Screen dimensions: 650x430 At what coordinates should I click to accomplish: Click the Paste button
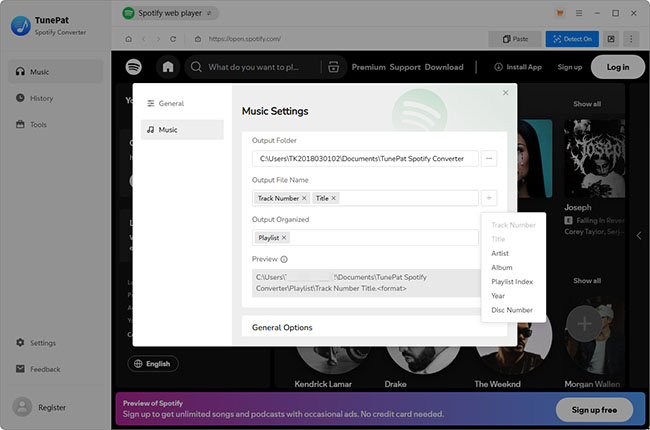pos(515,39)
